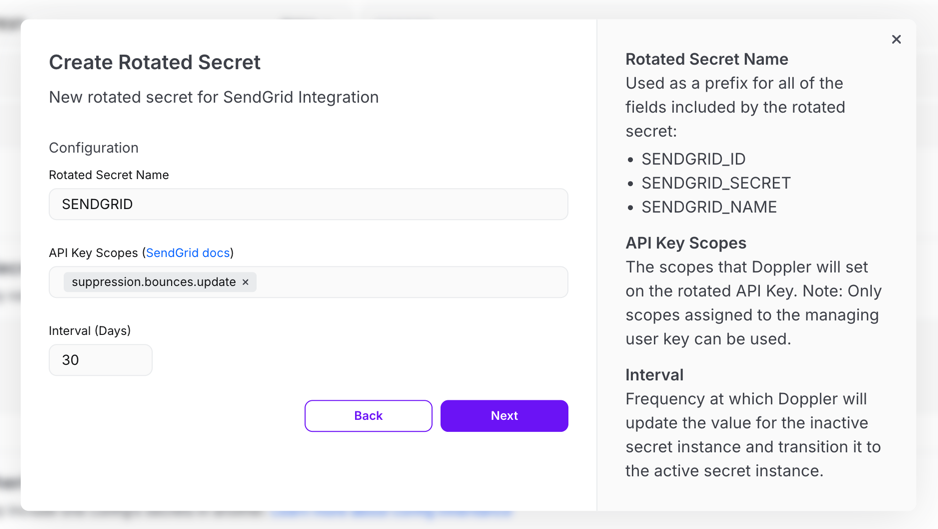The width and height of the screenshot is (938, 529).
Task: Click the Configuration section heading
Action: pos(94,148)
